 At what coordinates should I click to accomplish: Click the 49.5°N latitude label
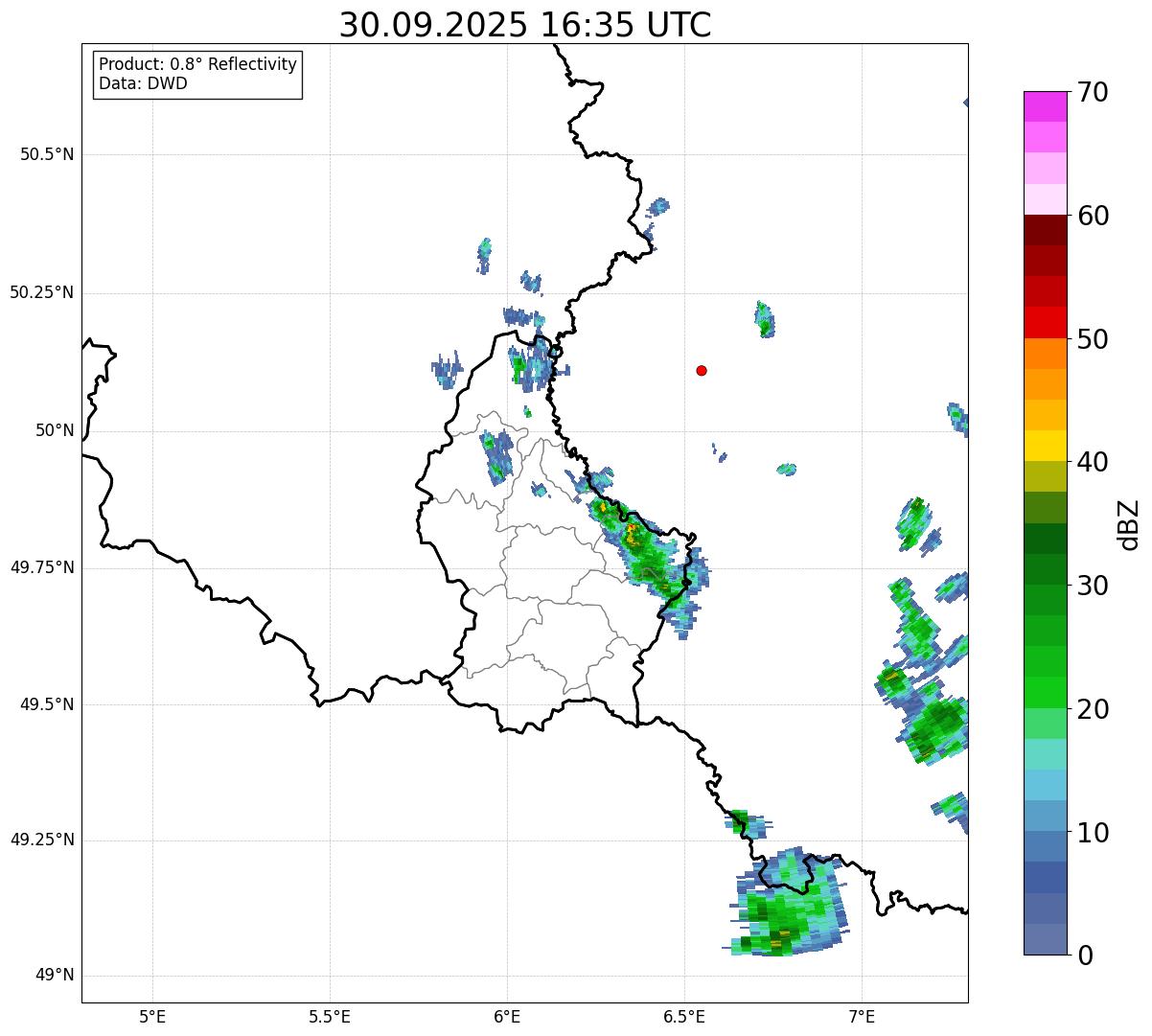click(46, 704)
